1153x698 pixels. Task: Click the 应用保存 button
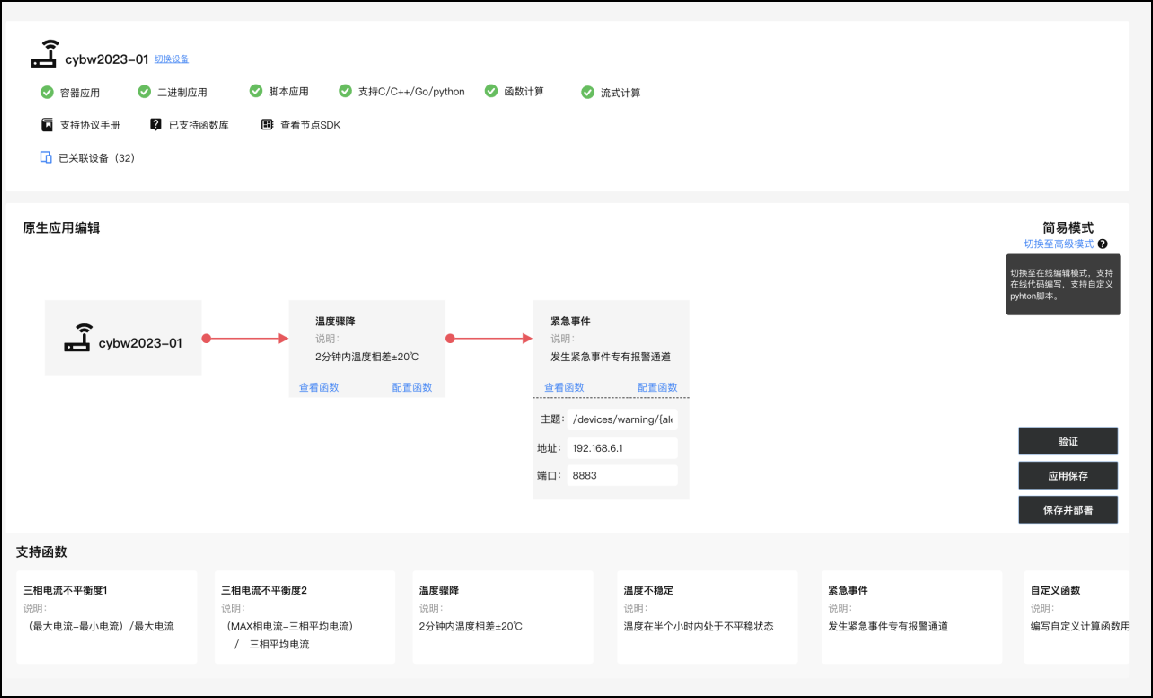(x=1068, y=476)
